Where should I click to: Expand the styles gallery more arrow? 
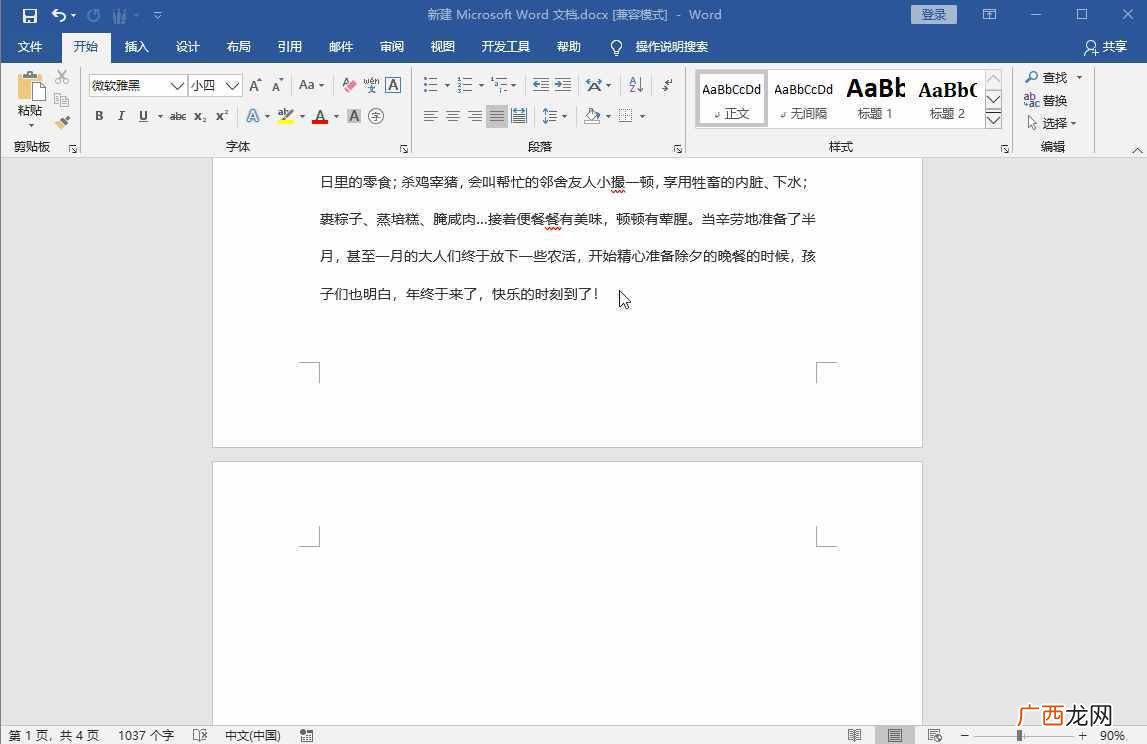[x=993, y=121]
